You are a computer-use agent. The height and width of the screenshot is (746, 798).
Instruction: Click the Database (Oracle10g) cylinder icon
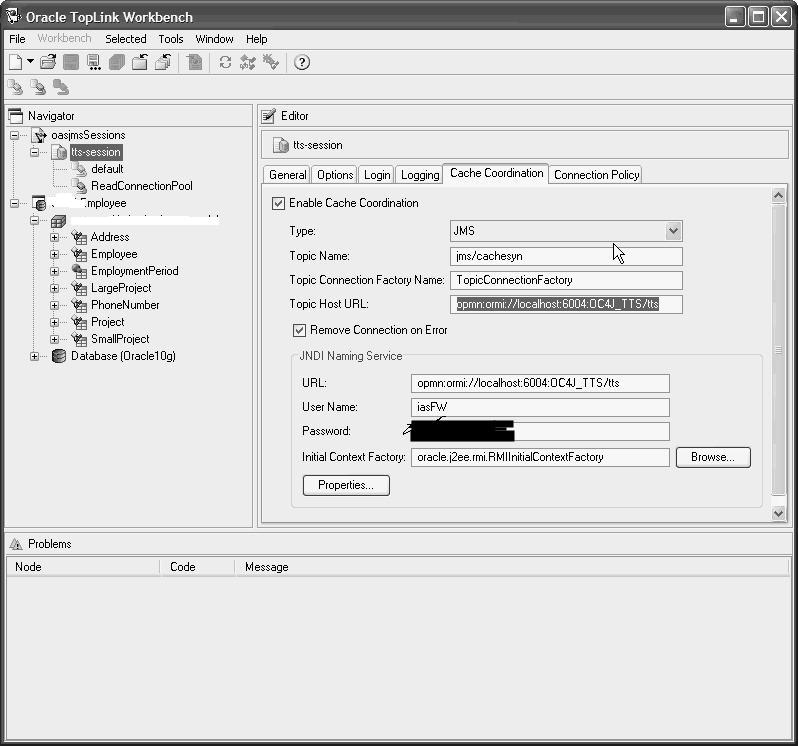[59, 356]
